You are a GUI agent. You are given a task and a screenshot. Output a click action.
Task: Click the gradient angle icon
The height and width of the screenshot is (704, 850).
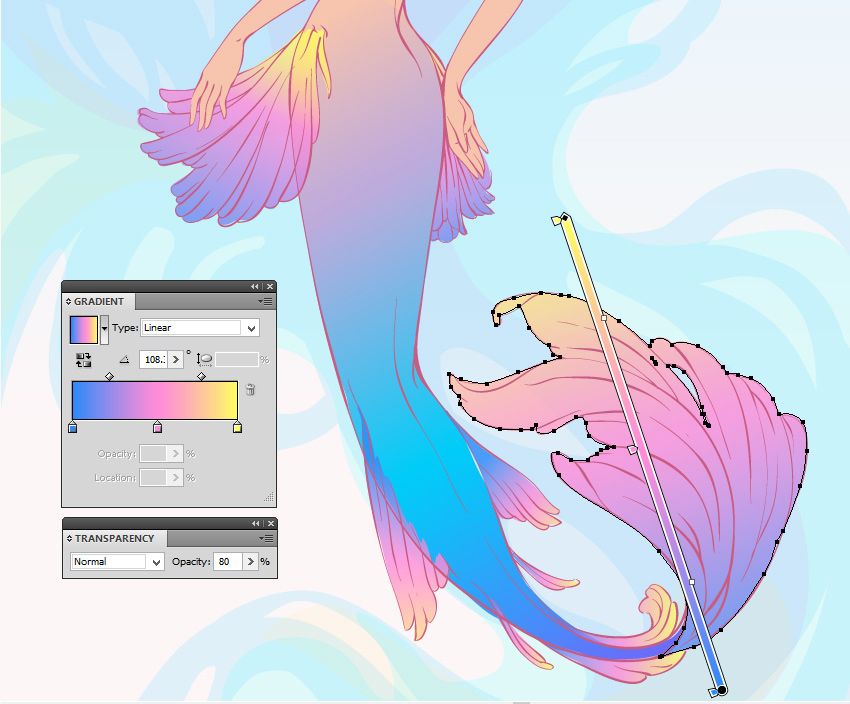(x=125, y=359)
